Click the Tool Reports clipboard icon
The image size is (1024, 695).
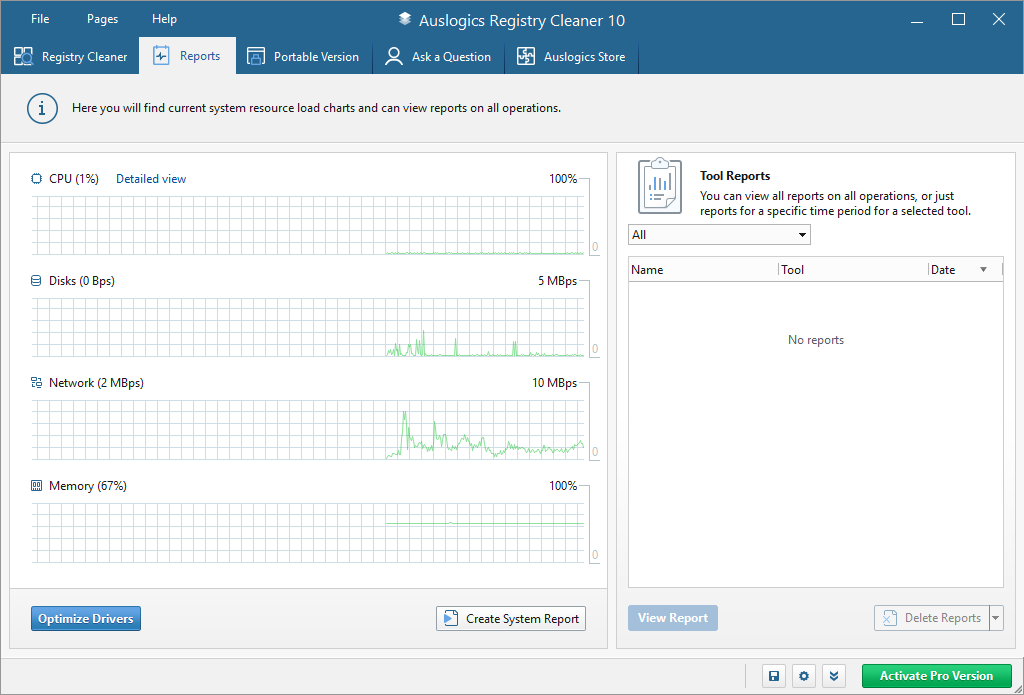[659, 185]
